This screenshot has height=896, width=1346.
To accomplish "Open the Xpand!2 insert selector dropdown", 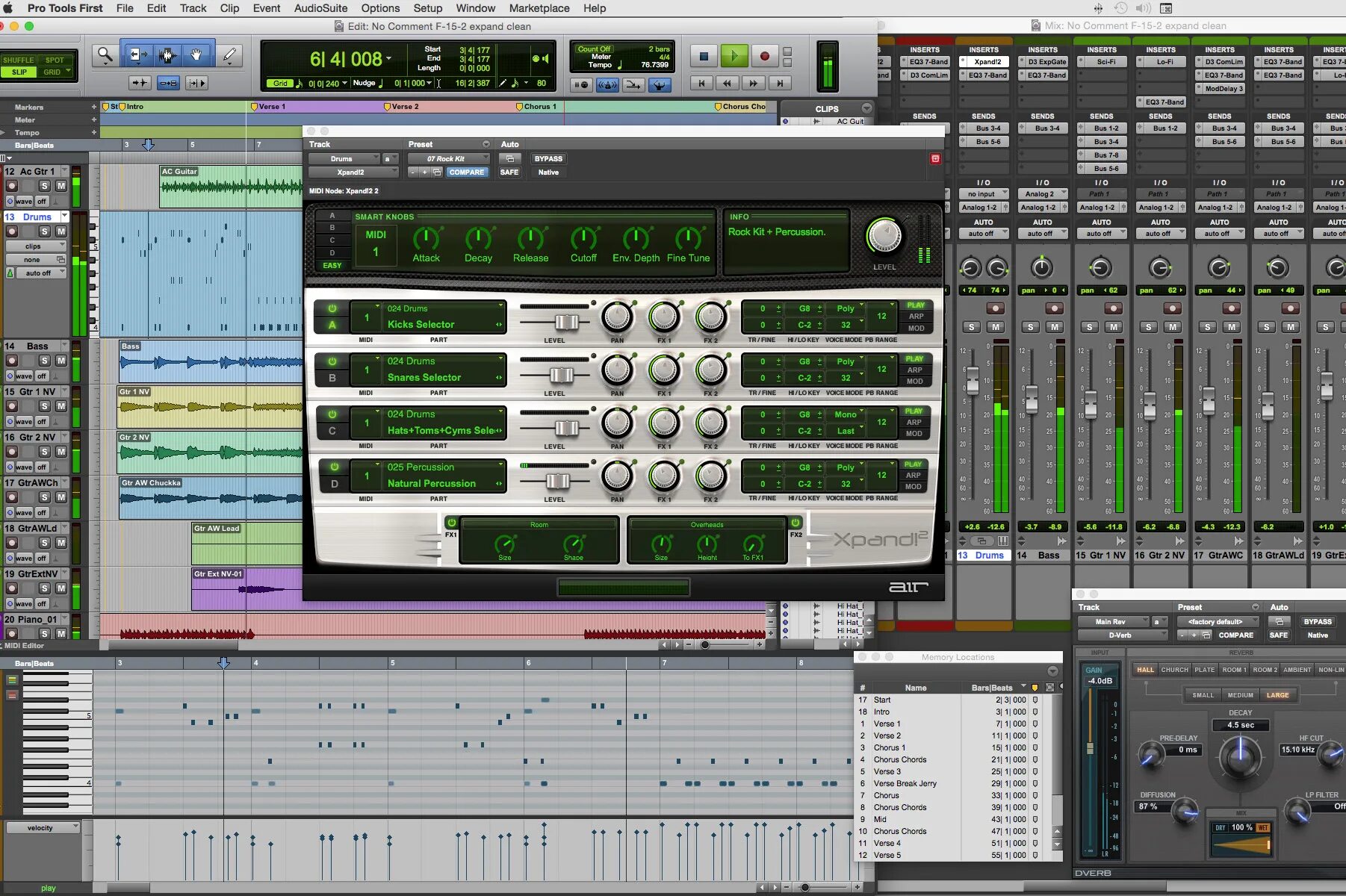I will pyautogui.click(x=353, y=172).
